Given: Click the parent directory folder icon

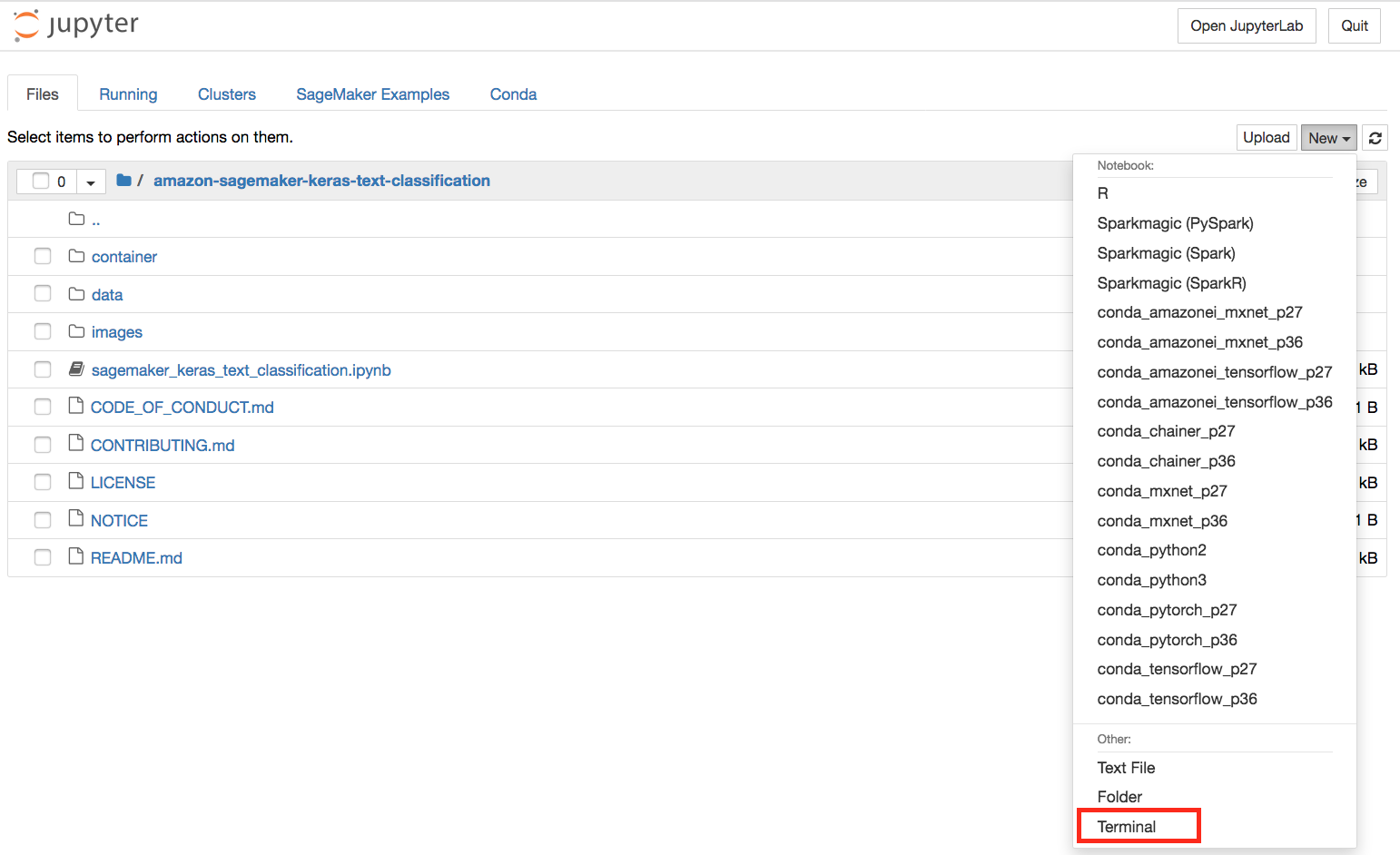Looking at the screenshot, I should [x=77, y=219].
